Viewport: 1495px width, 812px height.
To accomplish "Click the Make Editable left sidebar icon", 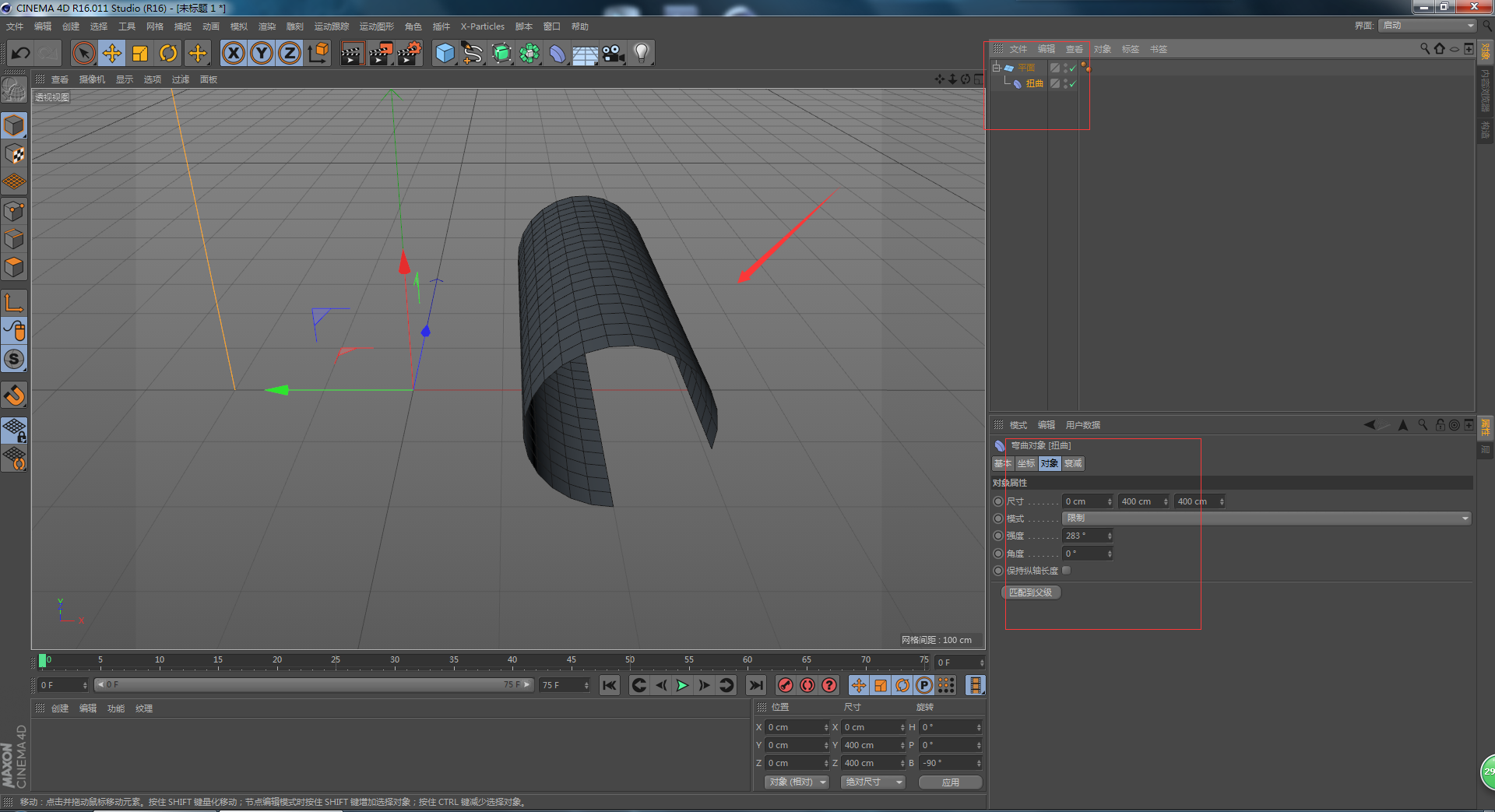I will pos(14,90).
